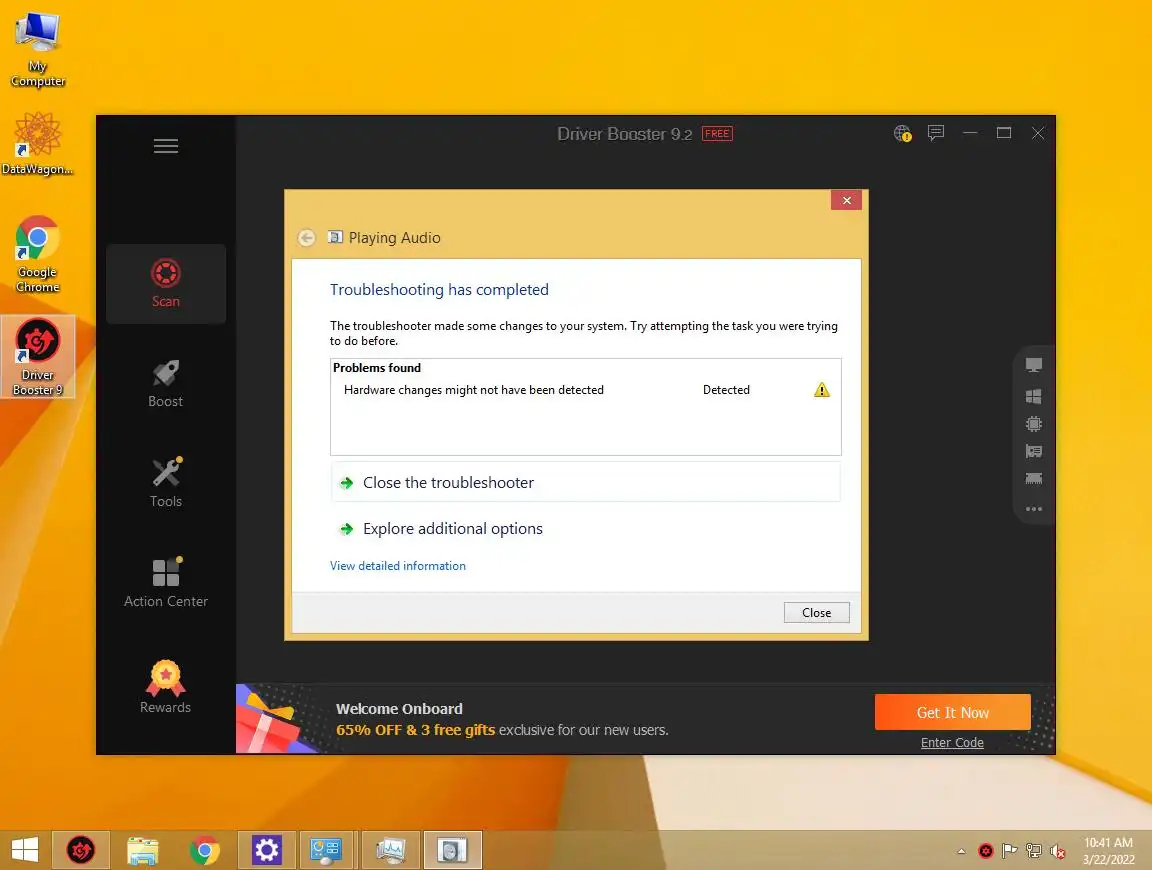The width and height of the screenshot is (1152, 870).
Task: Open the Settings gear taskbar icon
Action: (x=267, y=850)
